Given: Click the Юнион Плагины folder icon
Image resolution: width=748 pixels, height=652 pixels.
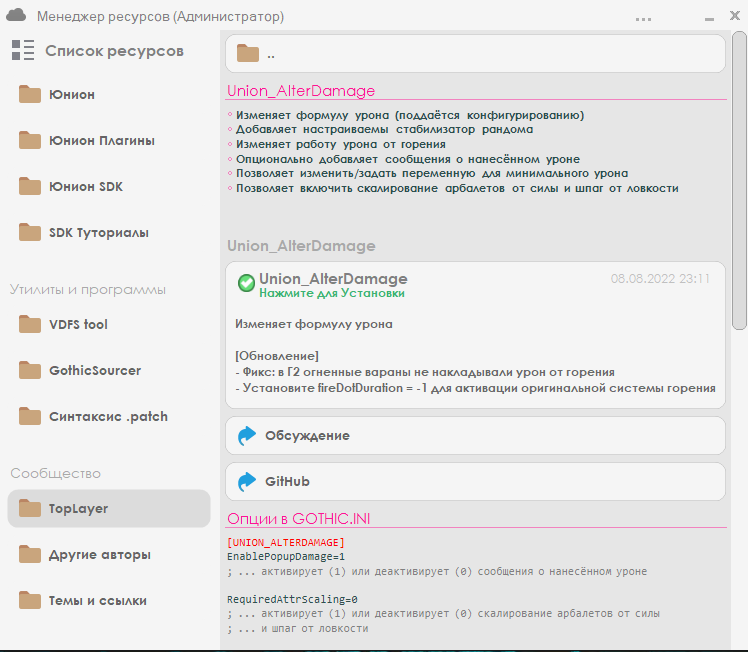Looking at the screenshot, I should 30,141.
